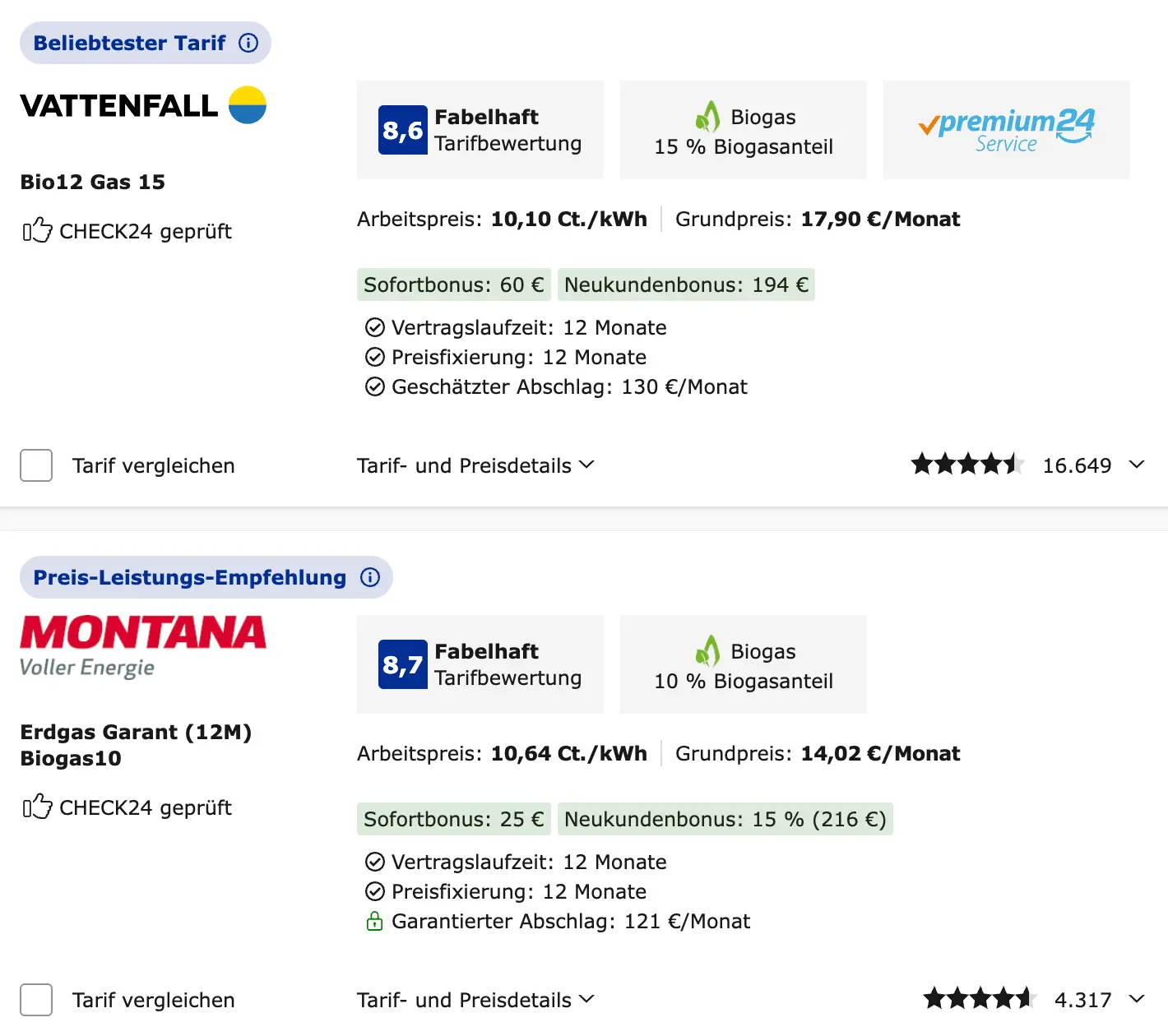
Task: Click info icon beside Preis-Leistungs-Empfehlung
Action: 370,577
